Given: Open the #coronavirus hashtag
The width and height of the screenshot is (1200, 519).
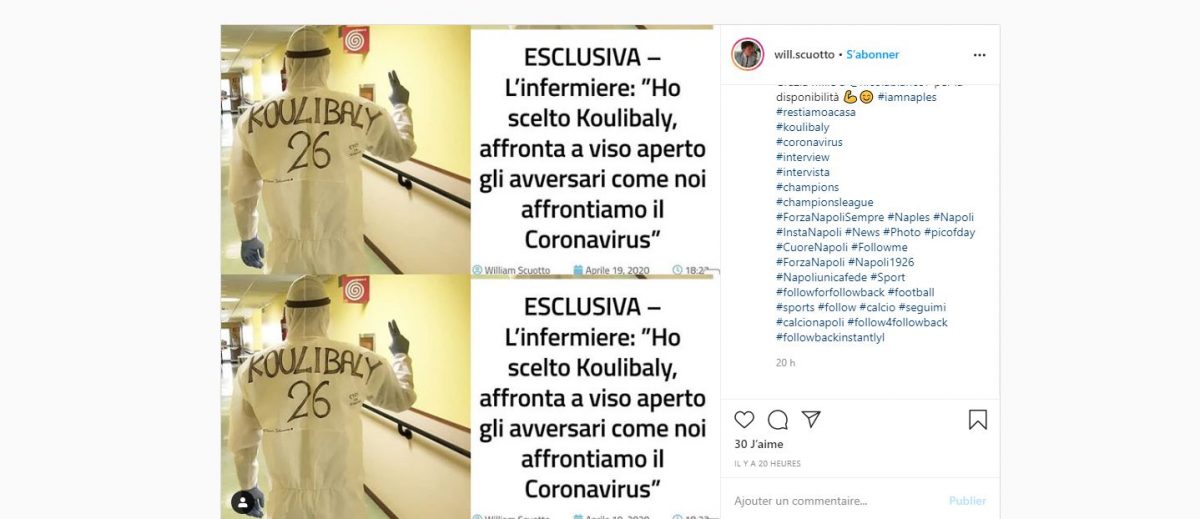Looking at the screenshot, I should pyautogui.click(x=808, y=142).
